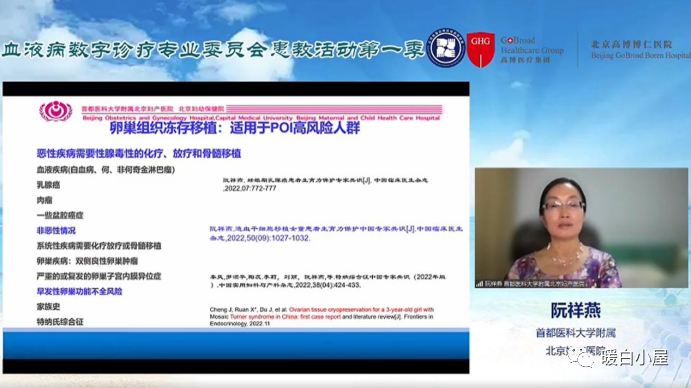Image resolution: width=691 pixels, height=388 pixels.
Task: Click the 特纳氏综合征 bullet item
Action: point(60,322)
